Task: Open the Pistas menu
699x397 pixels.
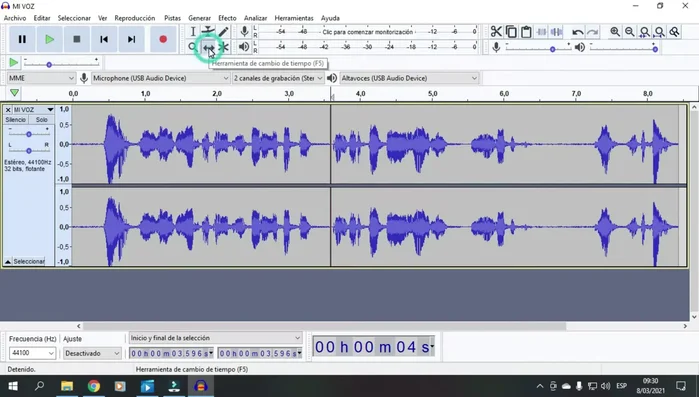Action: click(x=172, y=18)
